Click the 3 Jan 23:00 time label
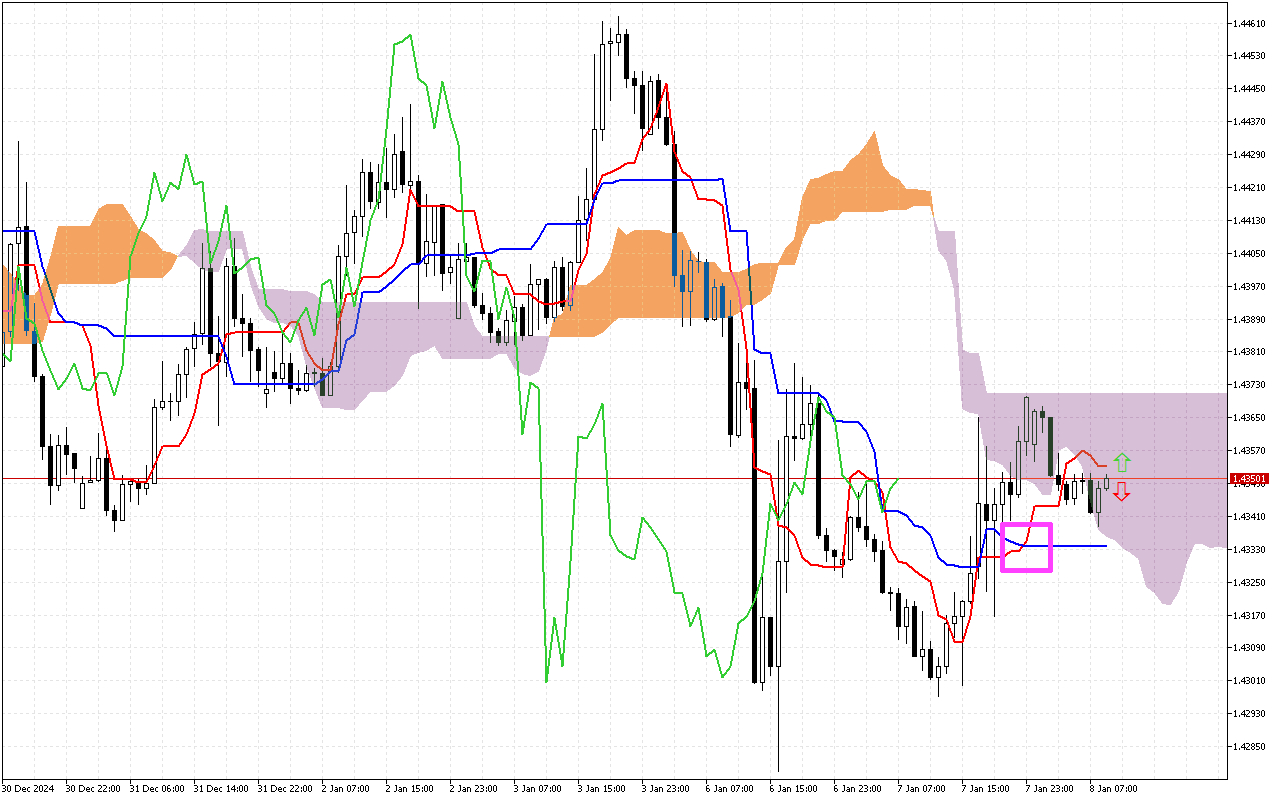 (x=666, y=789)
